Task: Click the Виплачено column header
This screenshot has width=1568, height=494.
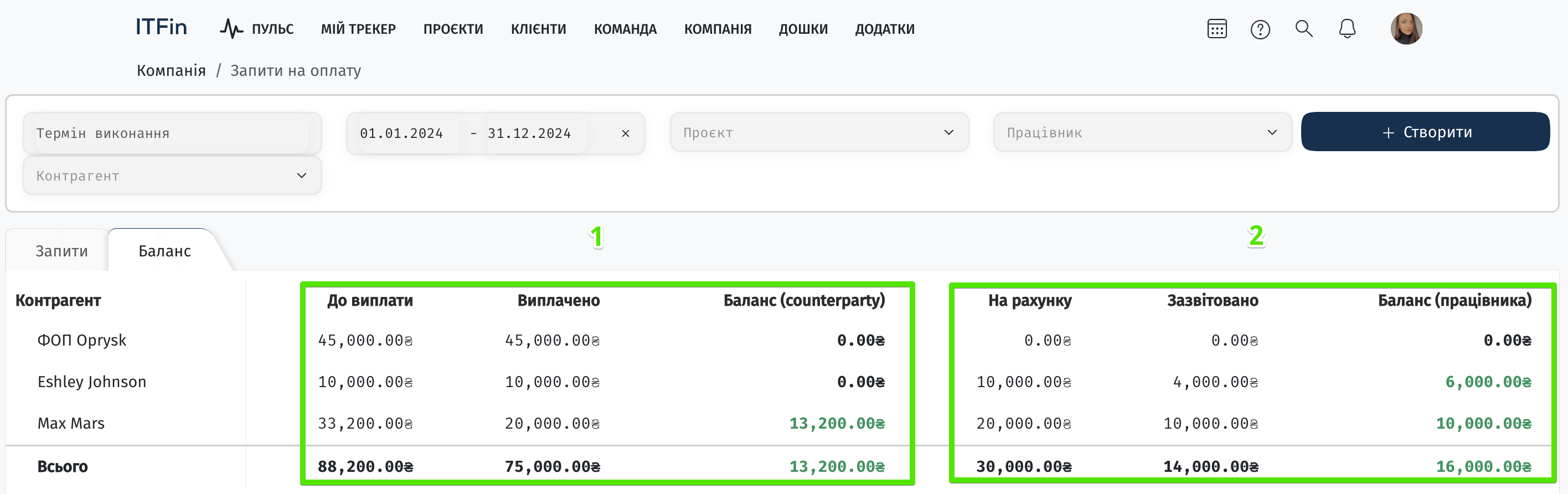Action: [x=559, y=300]
